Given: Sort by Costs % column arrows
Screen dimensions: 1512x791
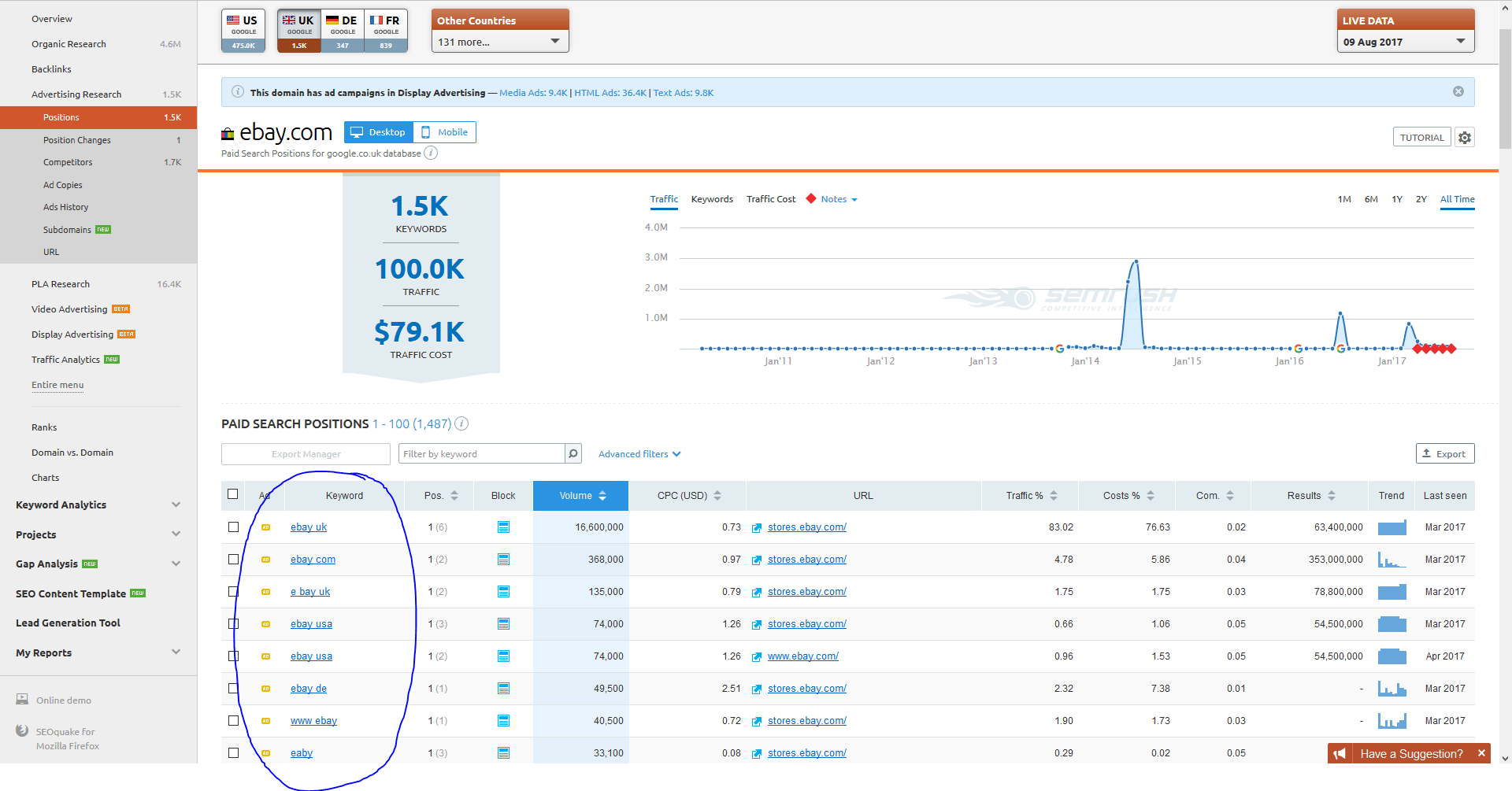Looking at the screenshot, I should 1151,496.
